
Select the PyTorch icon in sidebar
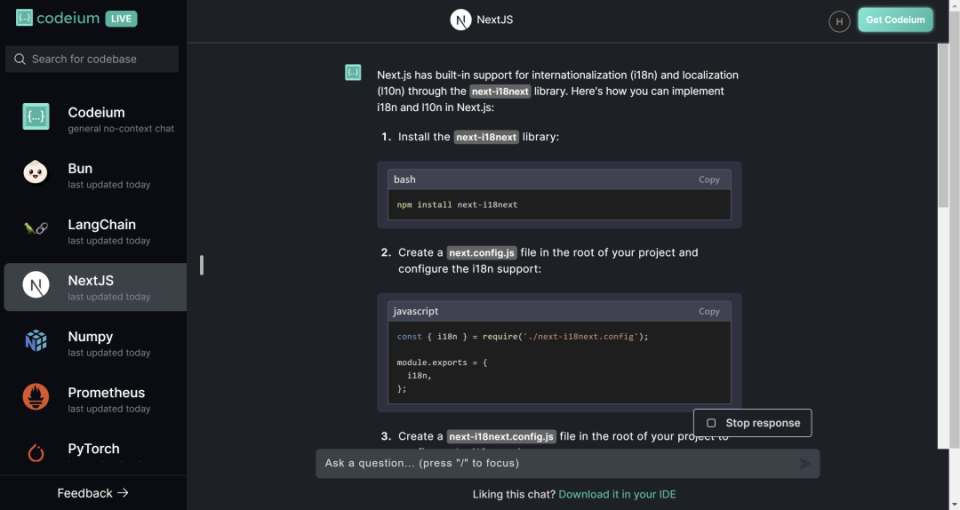[36, 453]
